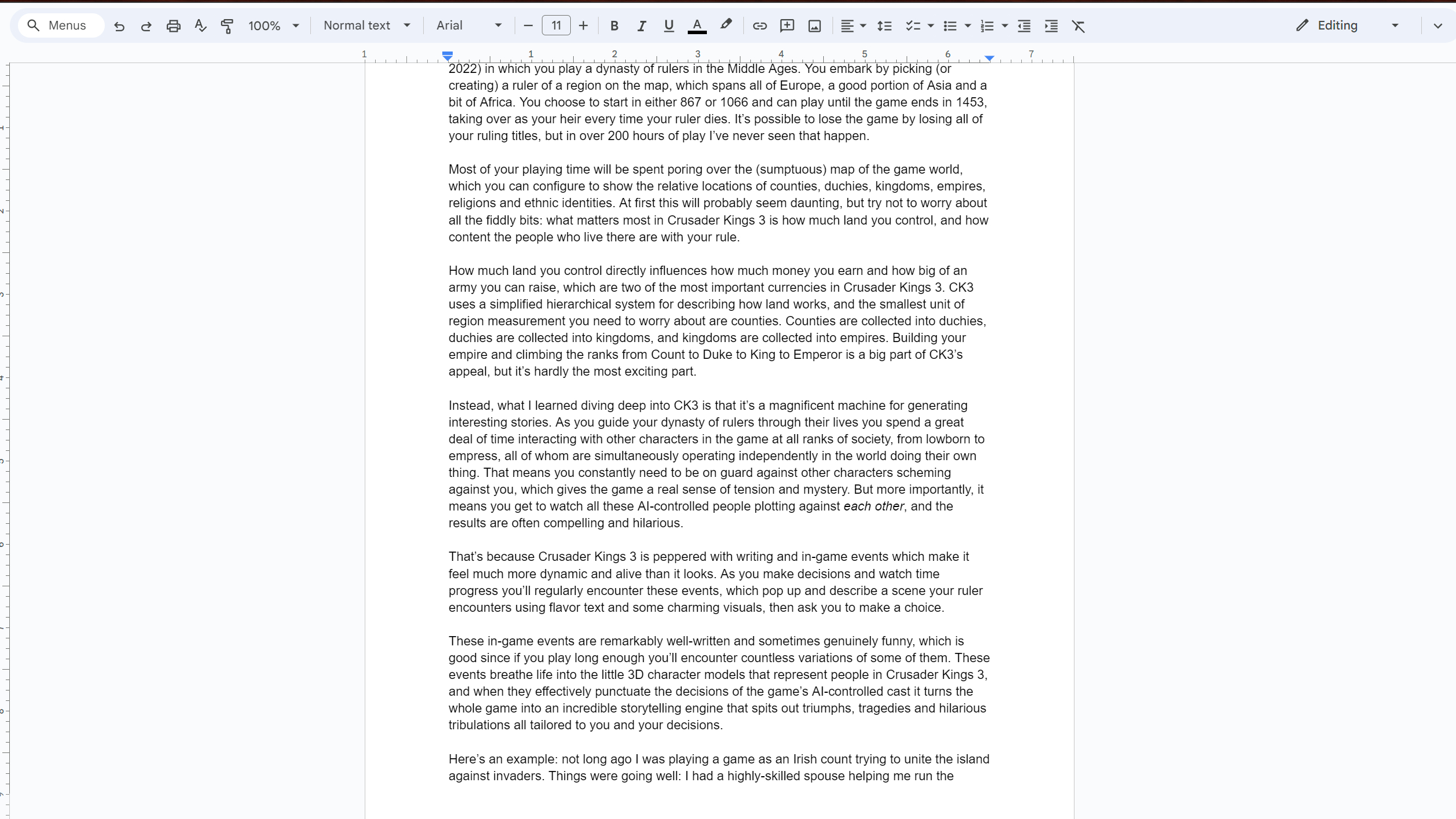
Task: Click the text highlight color icon
Action: pos(726,25)
